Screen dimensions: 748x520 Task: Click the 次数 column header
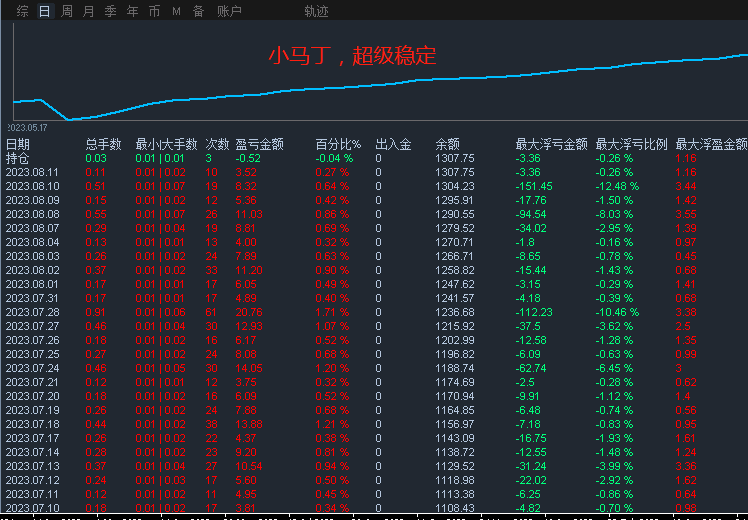click(218, 144)
